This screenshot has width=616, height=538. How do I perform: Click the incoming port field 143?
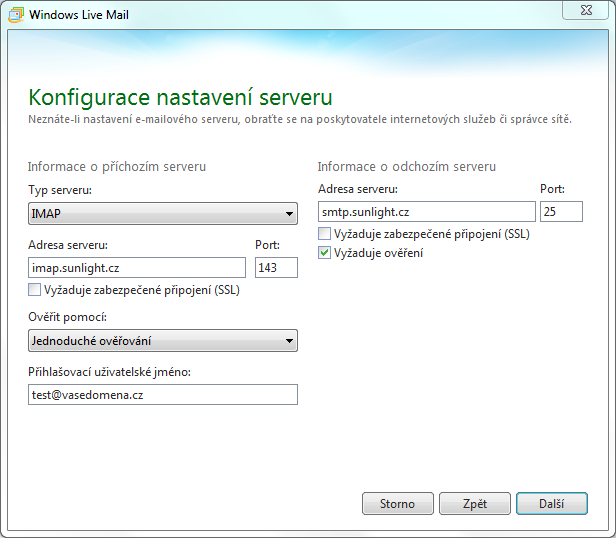276,268
